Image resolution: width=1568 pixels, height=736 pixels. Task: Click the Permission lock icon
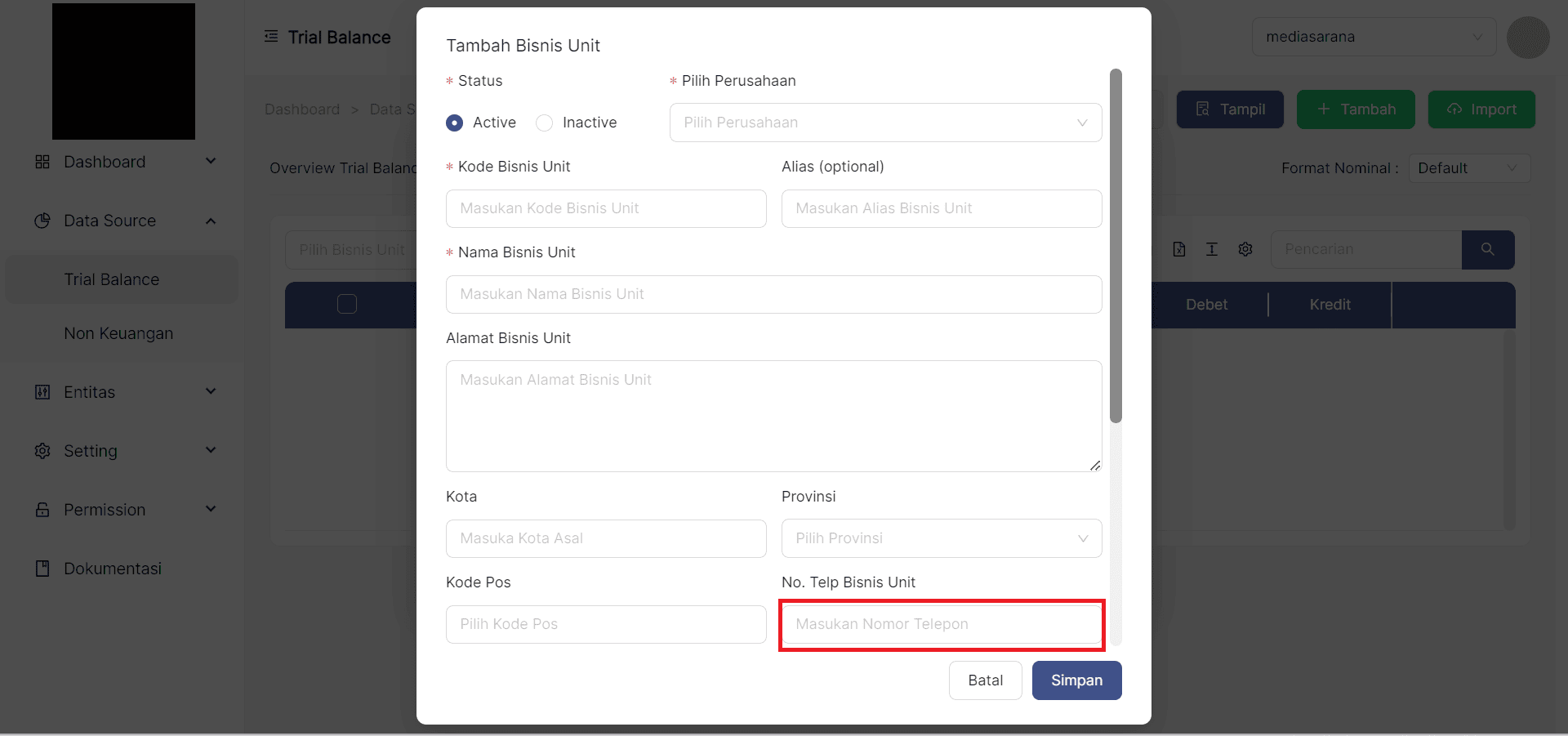[42, 510]
